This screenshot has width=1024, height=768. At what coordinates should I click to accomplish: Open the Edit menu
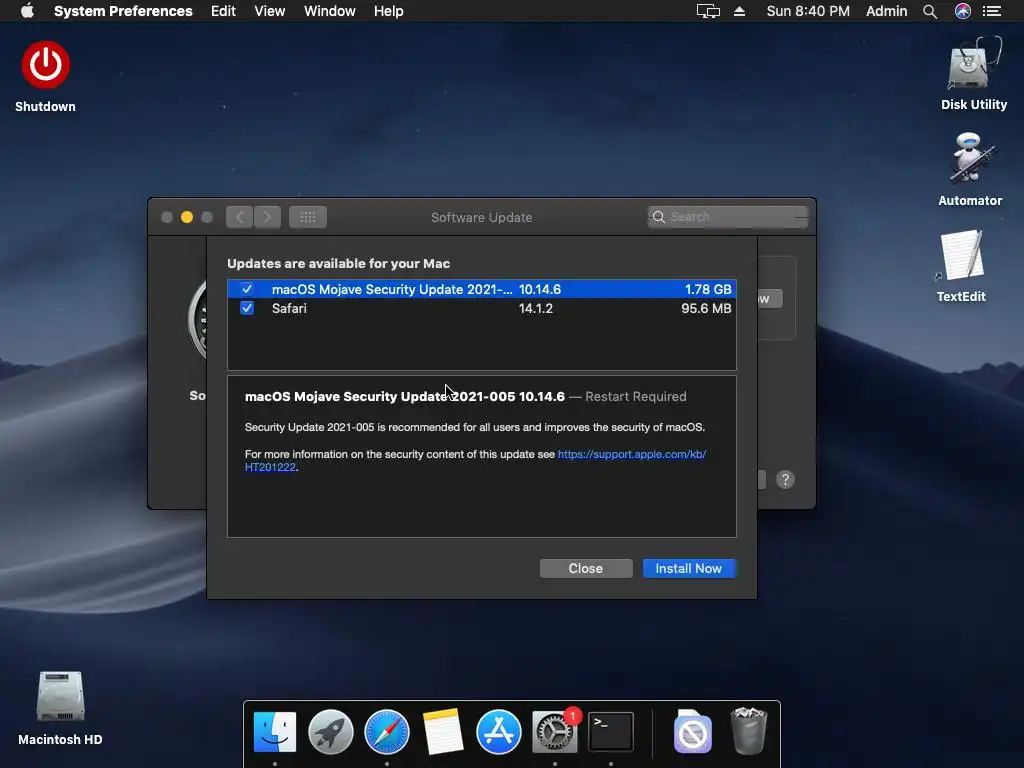(223, 11)
